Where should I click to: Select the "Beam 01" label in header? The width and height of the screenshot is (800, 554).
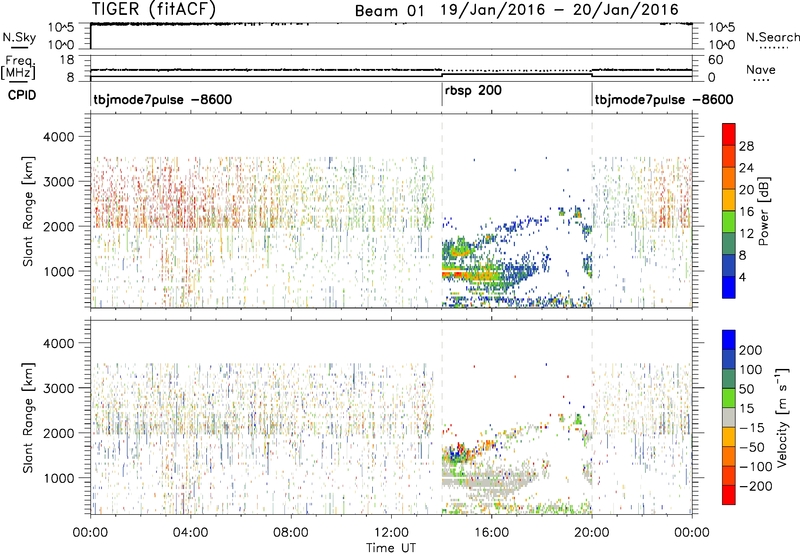tap(389, 11)
